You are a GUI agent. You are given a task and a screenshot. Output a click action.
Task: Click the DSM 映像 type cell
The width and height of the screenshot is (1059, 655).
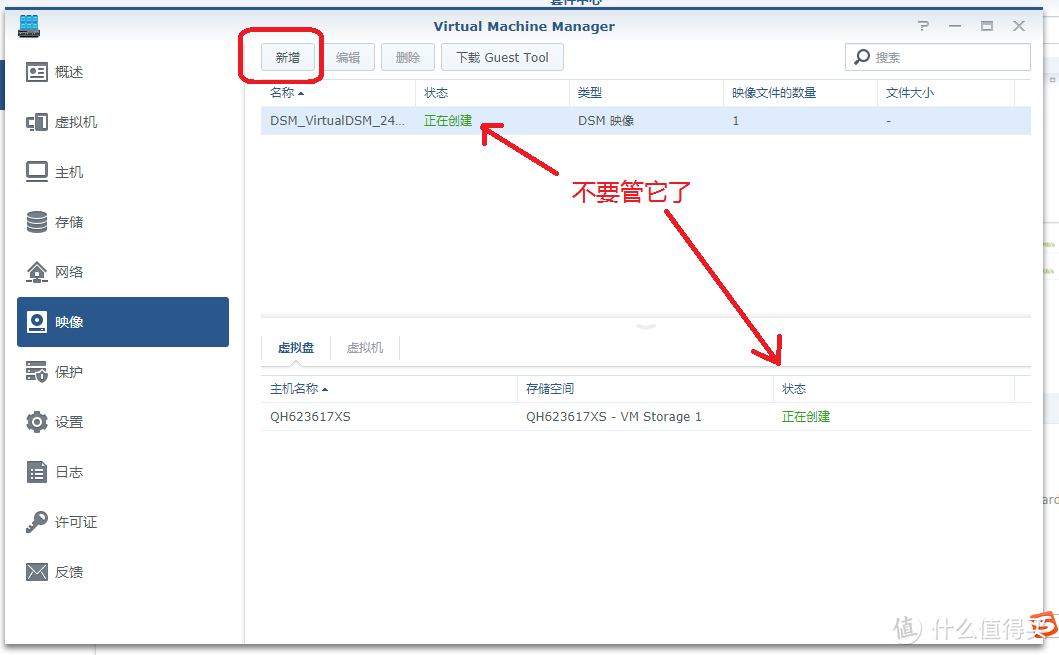pos(606,121)
